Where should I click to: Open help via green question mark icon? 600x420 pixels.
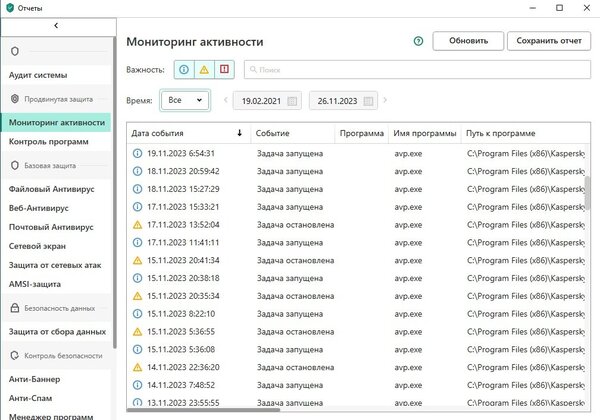pyautogui.click(x=418, y=41)
